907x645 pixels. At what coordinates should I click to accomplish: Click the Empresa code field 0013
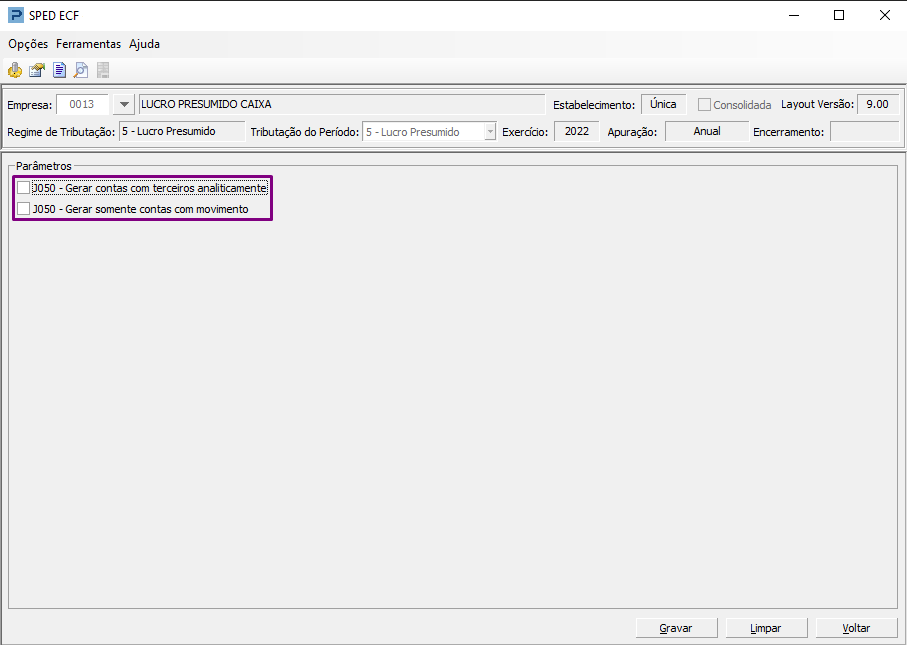click(x=82, y=104)
